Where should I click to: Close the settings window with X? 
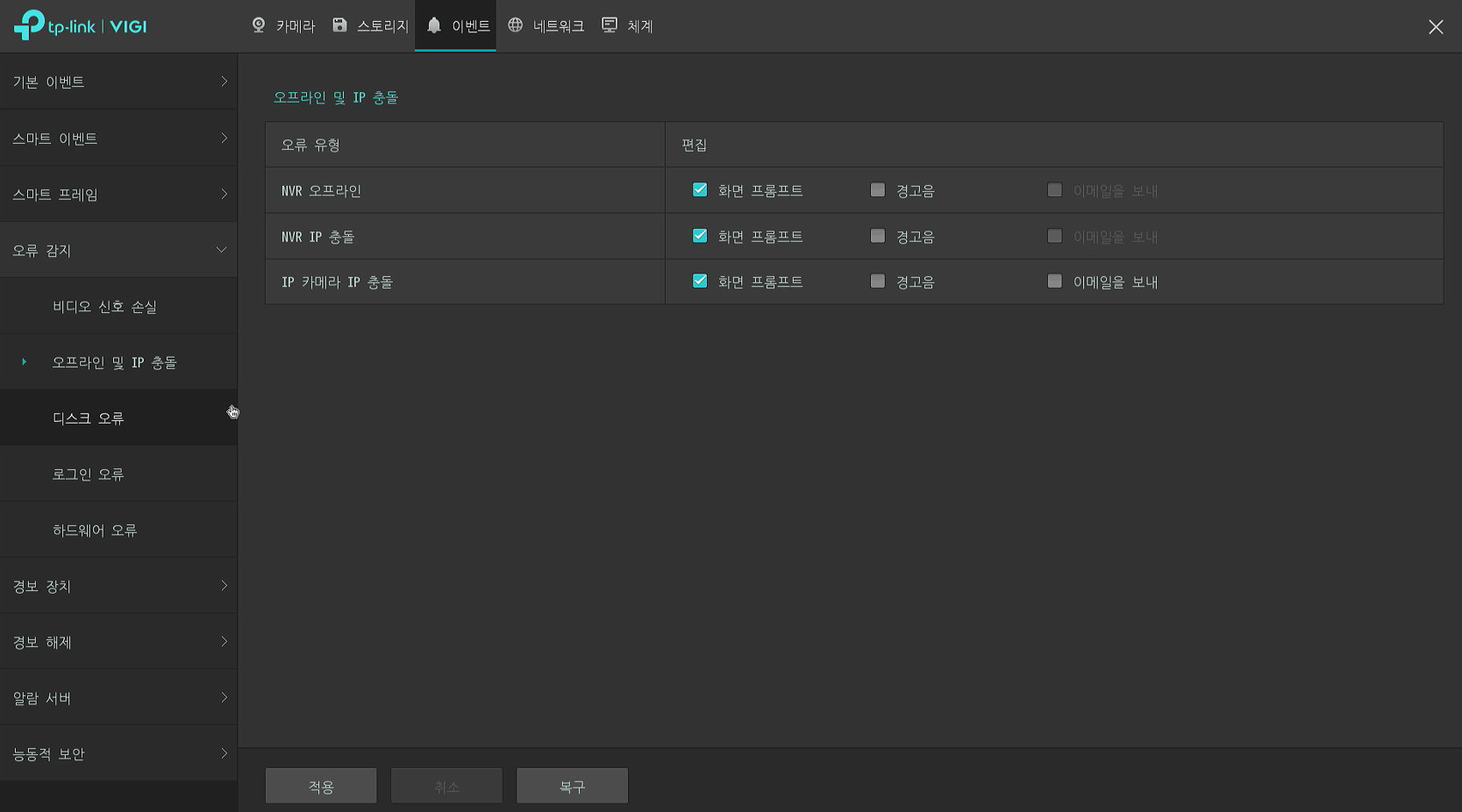click(x=1435, y=27)
